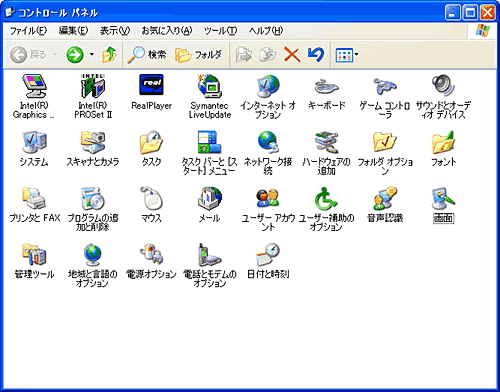Open the マウス icon
500x392 pixels.
pyautogui.click(x=151, y=199)
